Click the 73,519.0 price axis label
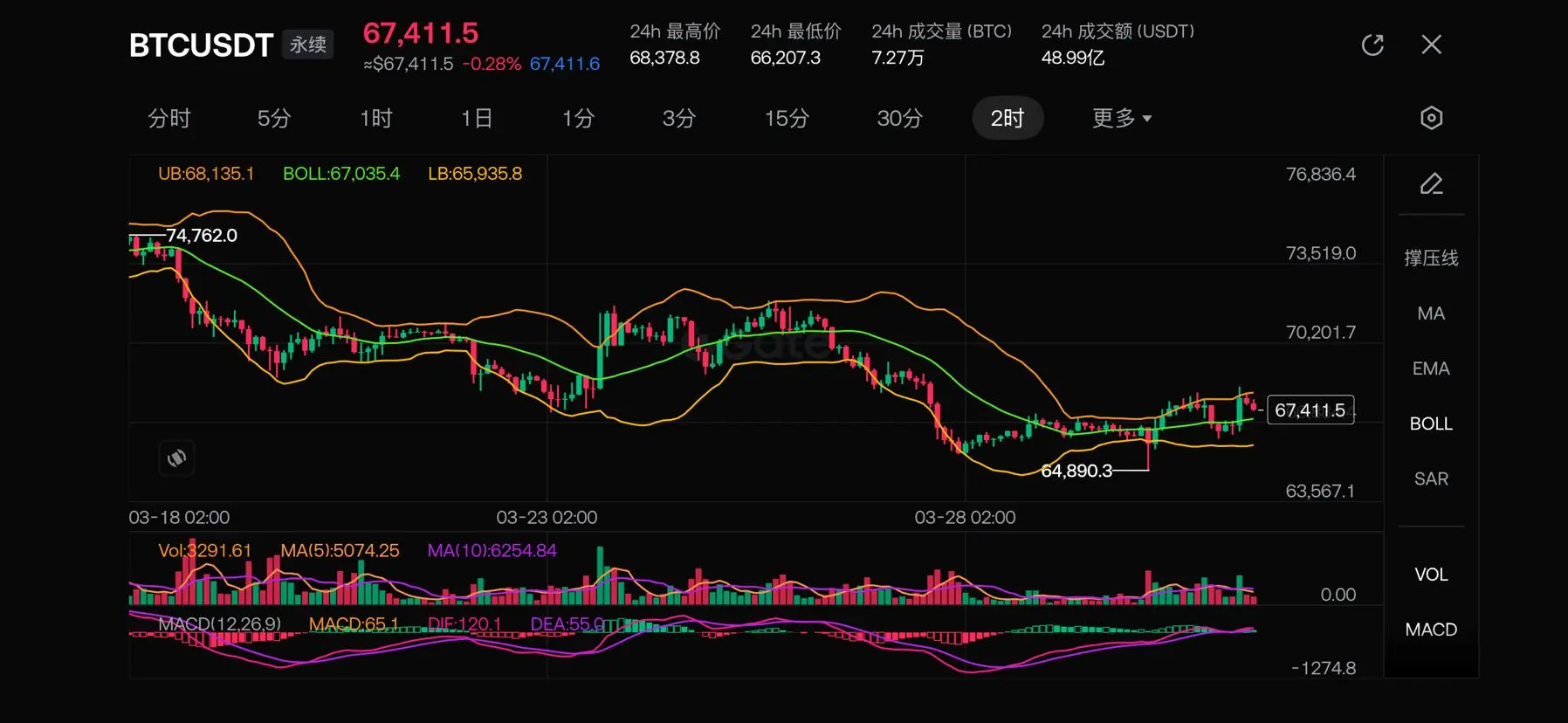 click(x=1321, y=253)
